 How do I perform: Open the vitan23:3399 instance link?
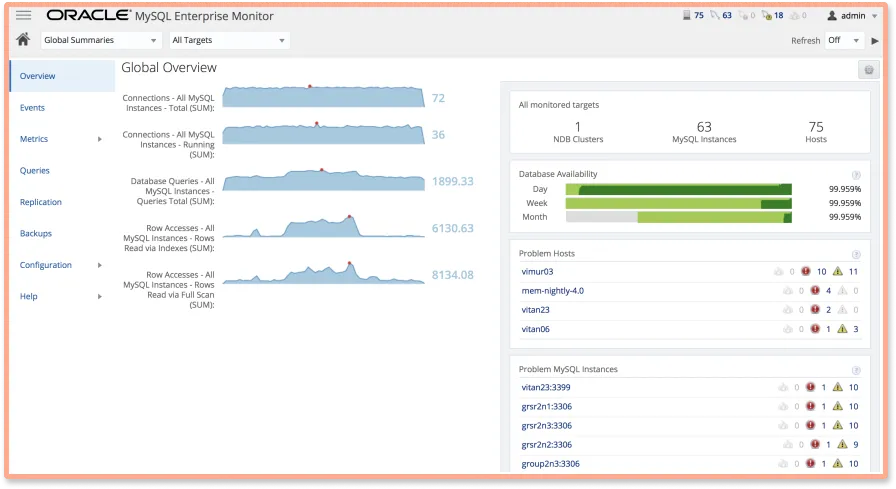click(x=546, y=387)
